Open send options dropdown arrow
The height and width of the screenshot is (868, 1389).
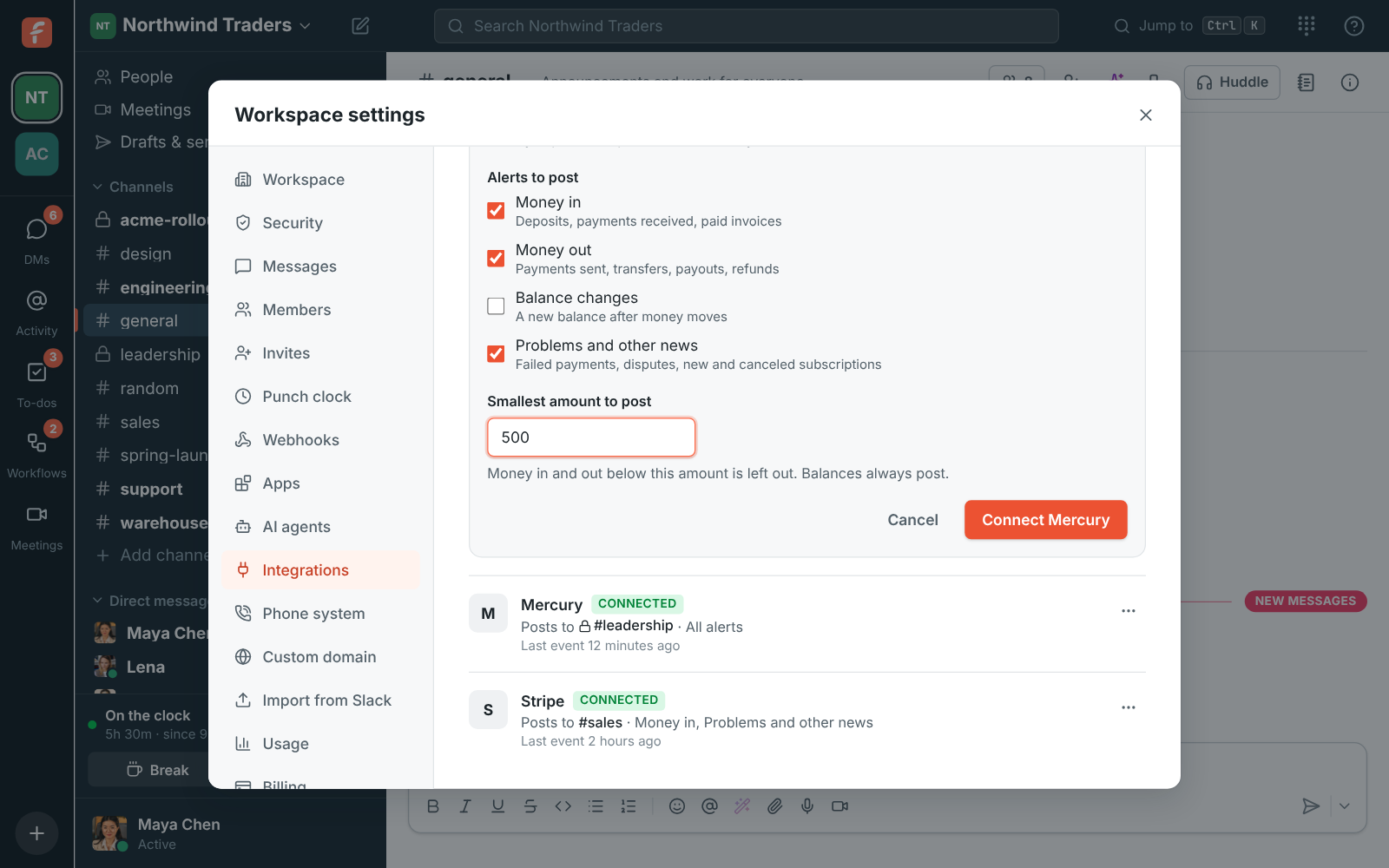pos(1344,806)
